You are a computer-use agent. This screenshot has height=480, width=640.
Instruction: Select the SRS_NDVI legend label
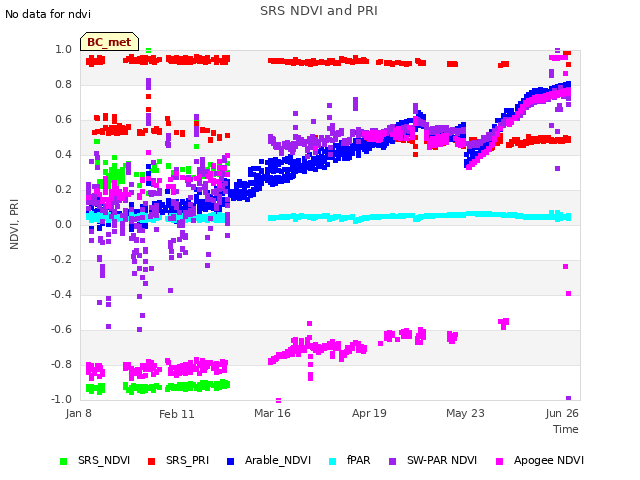(104, 460)
